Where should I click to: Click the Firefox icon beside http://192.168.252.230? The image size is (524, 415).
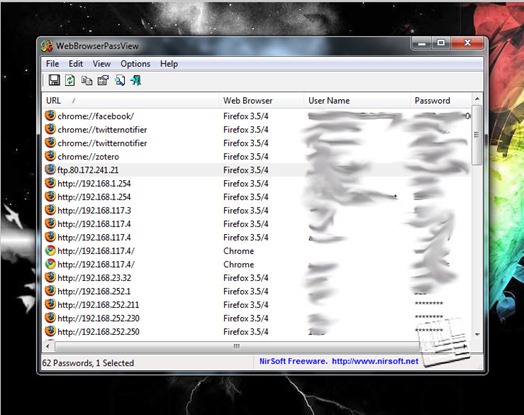tap(50, 318)
